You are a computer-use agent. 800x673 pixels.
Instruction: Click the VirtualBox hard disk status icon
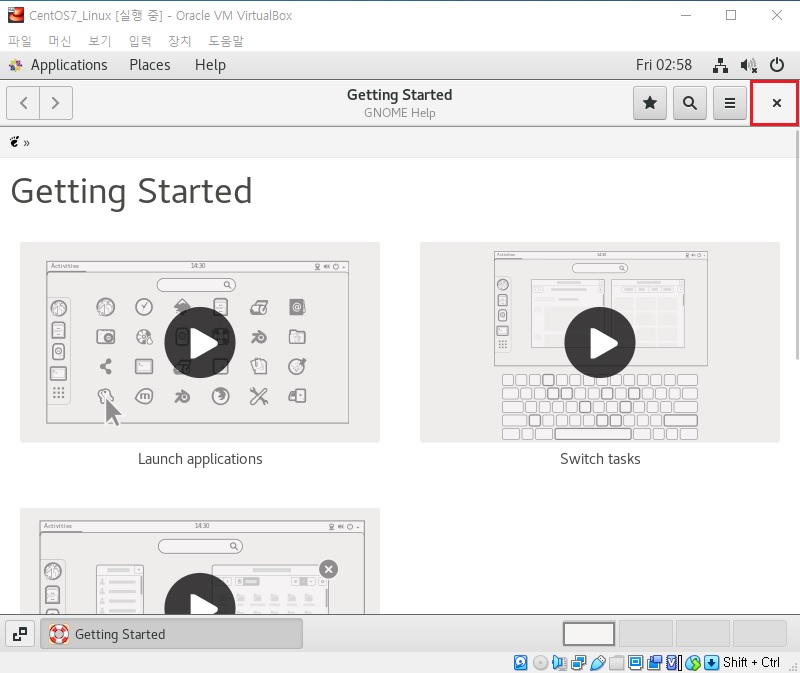click(x=520, y=662)
